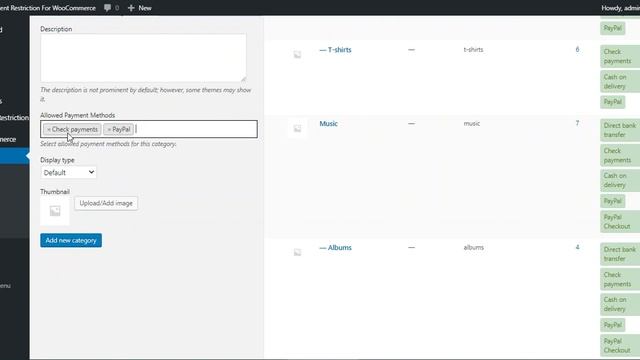Focus the Description text area

143,58
